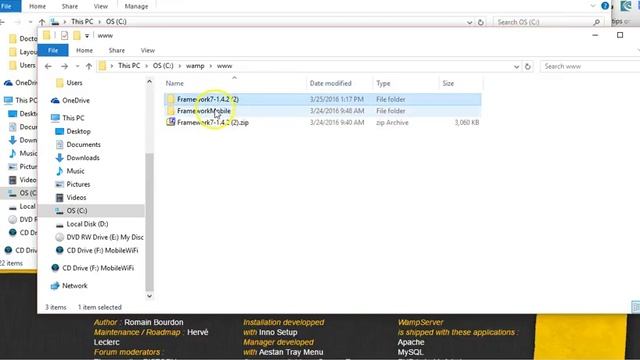This screenshot has height=360, width=640.
Task: Open recent locations dropdown in www window
Action: (x=77, y=66)
